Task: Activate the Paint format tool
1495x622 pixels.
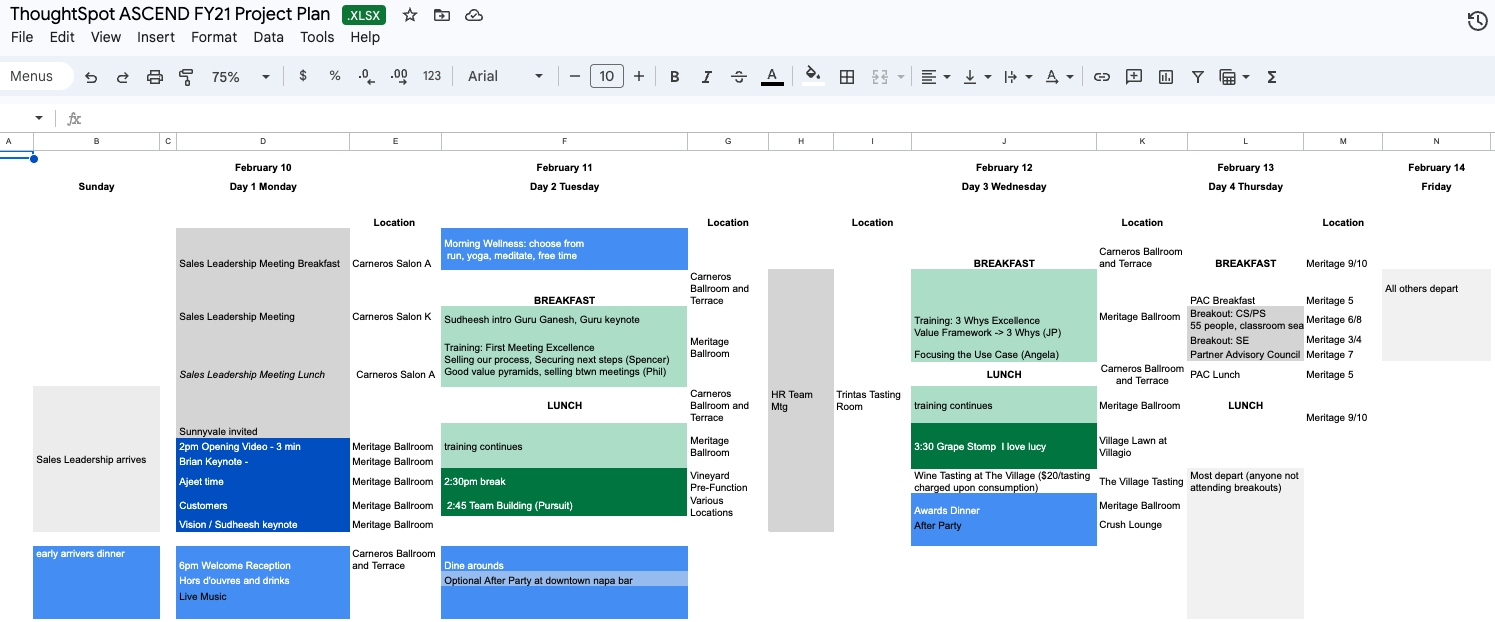Action: coord(186,77)
